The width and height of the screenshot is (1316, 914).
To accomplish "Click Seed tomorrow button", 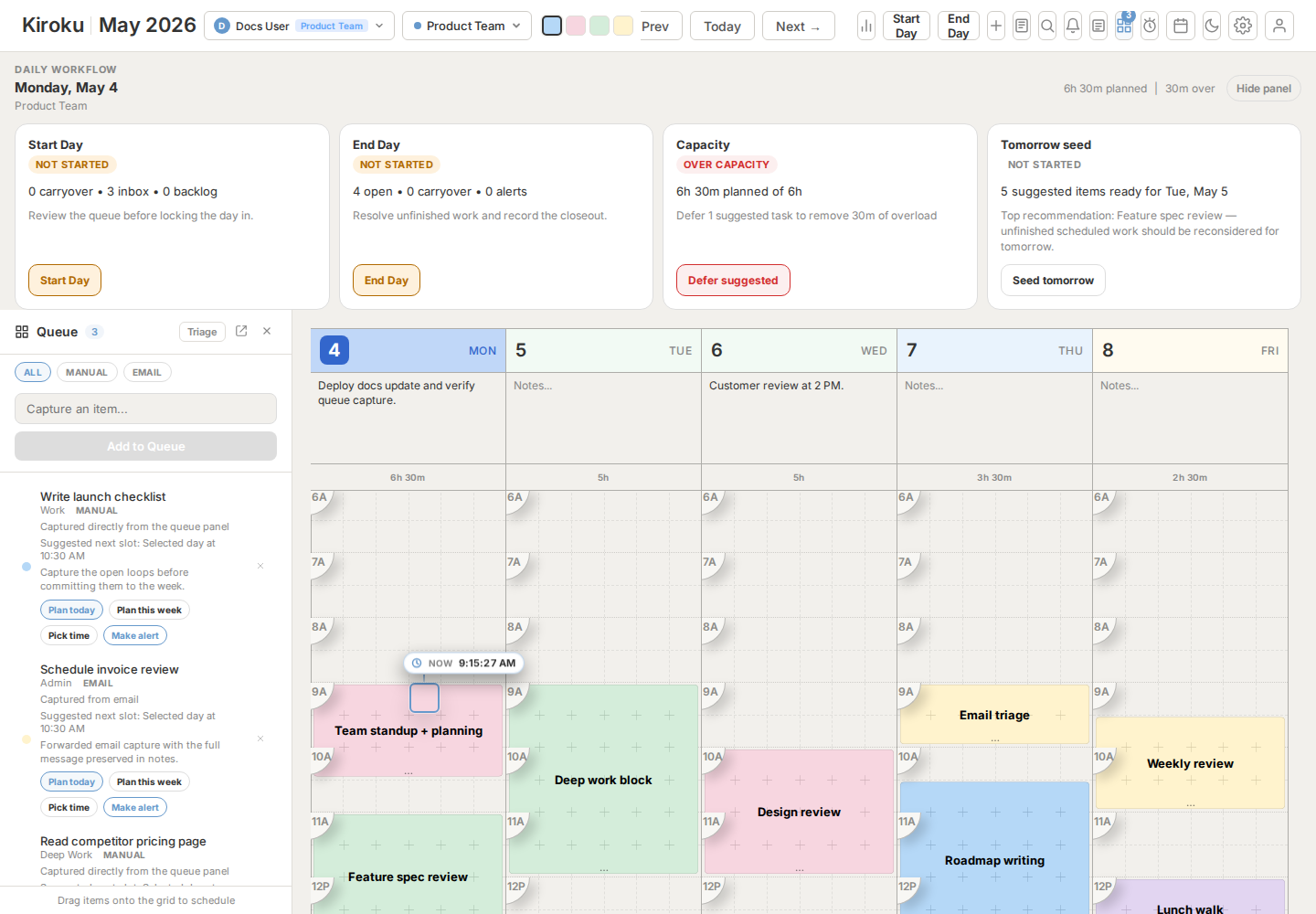I will (1053, 281).
